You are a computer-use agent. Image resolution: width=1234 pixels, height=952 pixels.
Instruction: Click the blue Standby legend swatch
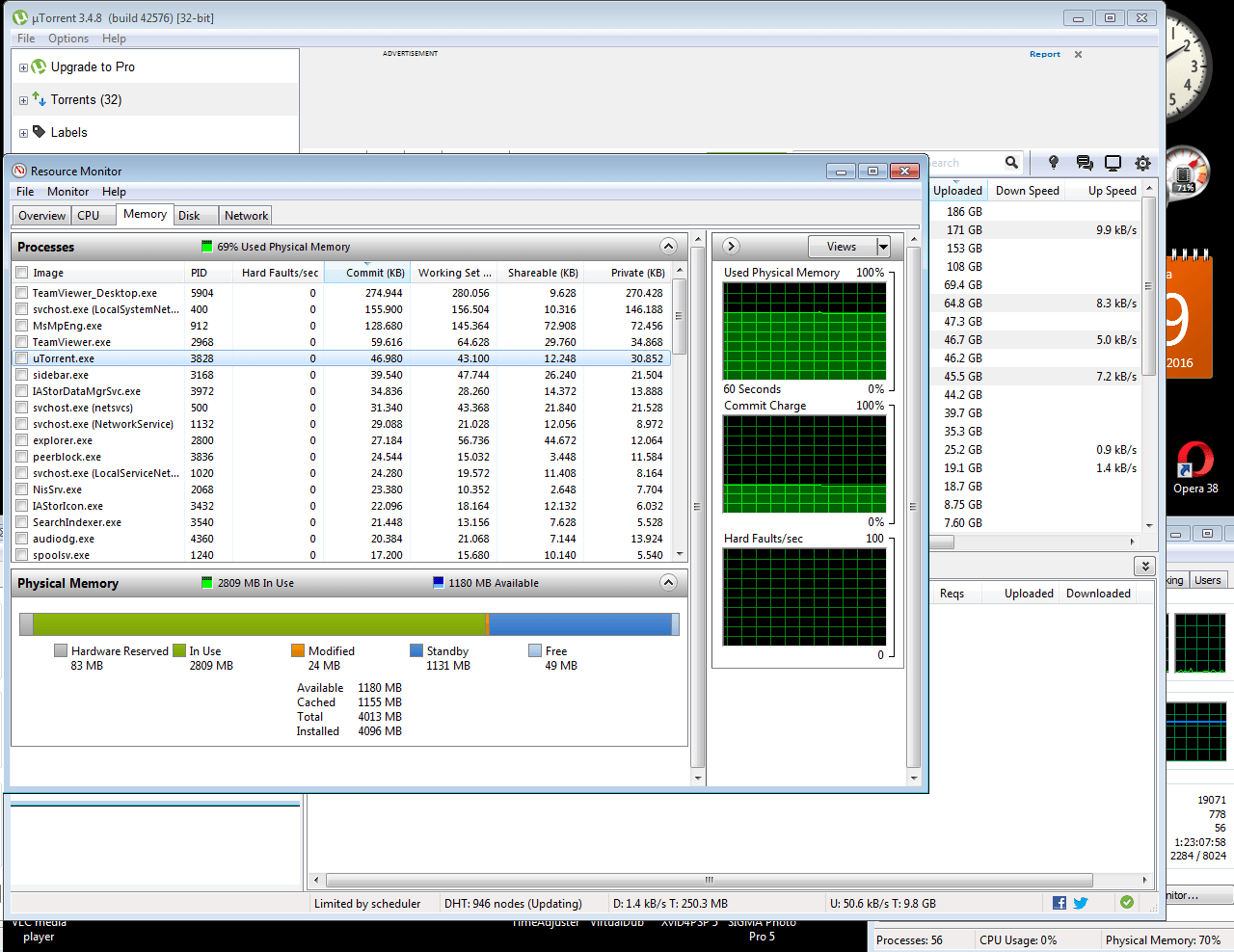tap(416, 650)
